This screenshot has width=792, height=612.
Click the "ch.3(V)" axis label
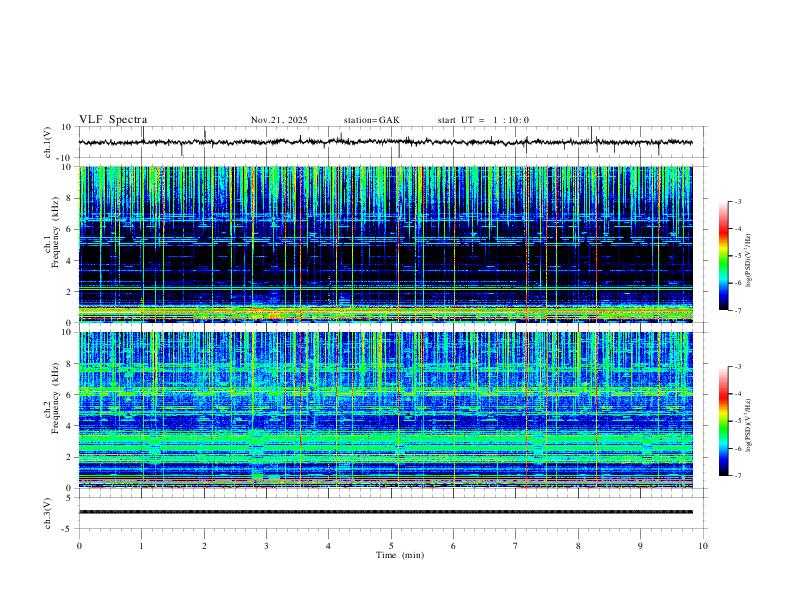point(48,514)
